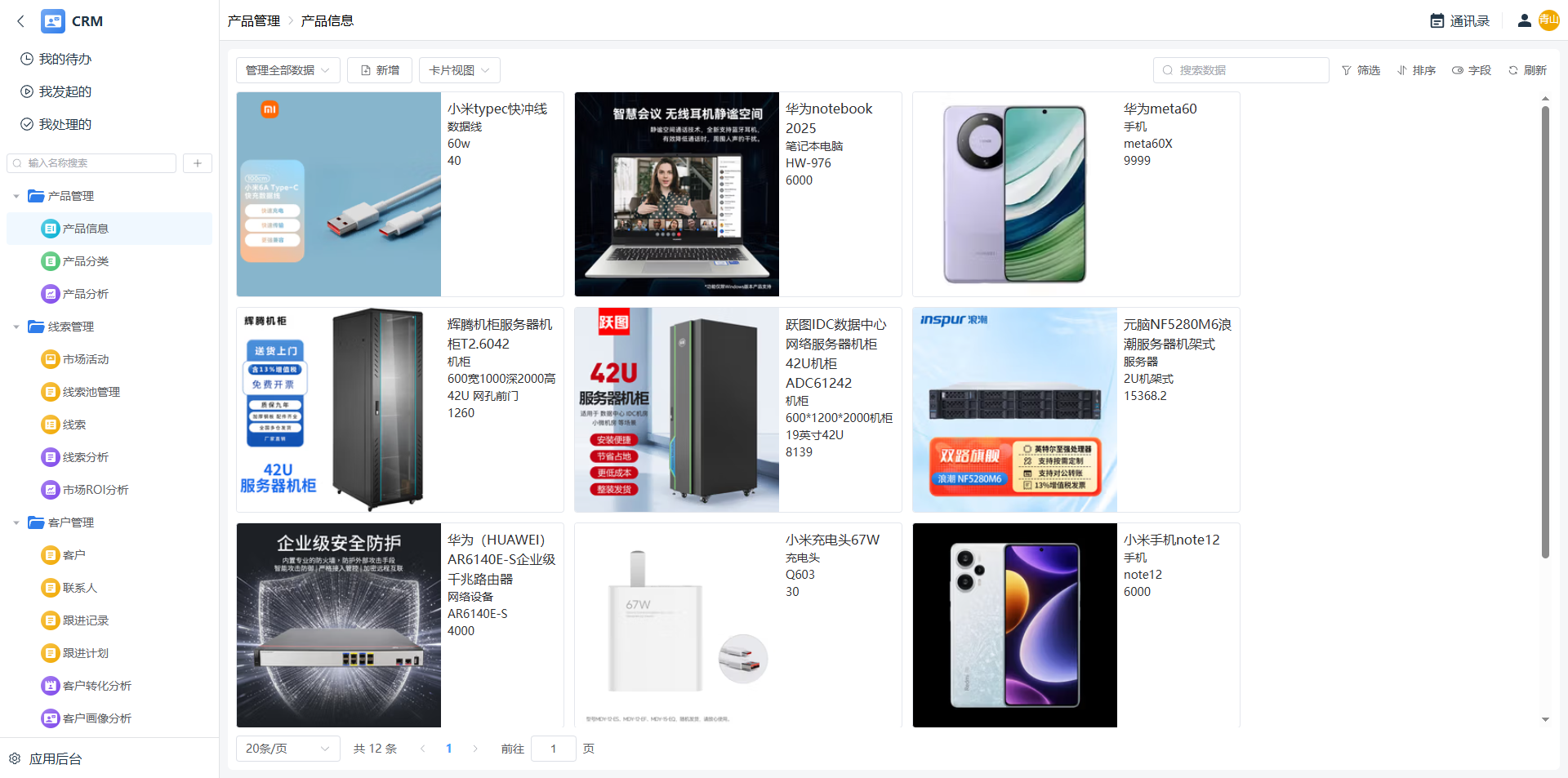Focus the 前往 page number input
The height and width of the screenshot is (778, 1568).
click(554, 749)
